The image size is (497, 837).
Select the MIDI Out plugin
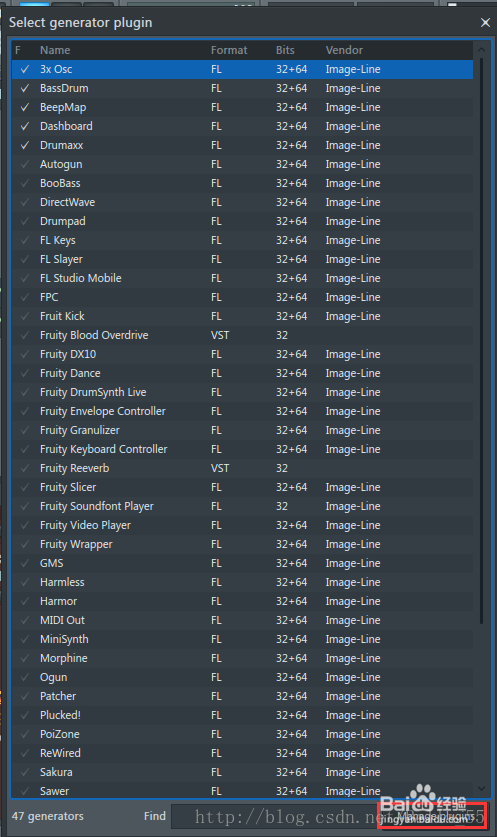242,620
